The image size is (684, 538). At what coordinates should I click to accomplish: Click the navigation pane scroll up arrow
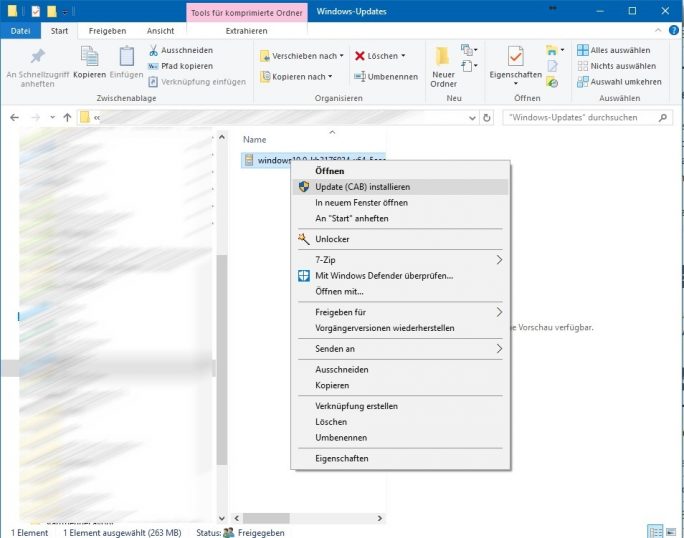click(222, 137)
